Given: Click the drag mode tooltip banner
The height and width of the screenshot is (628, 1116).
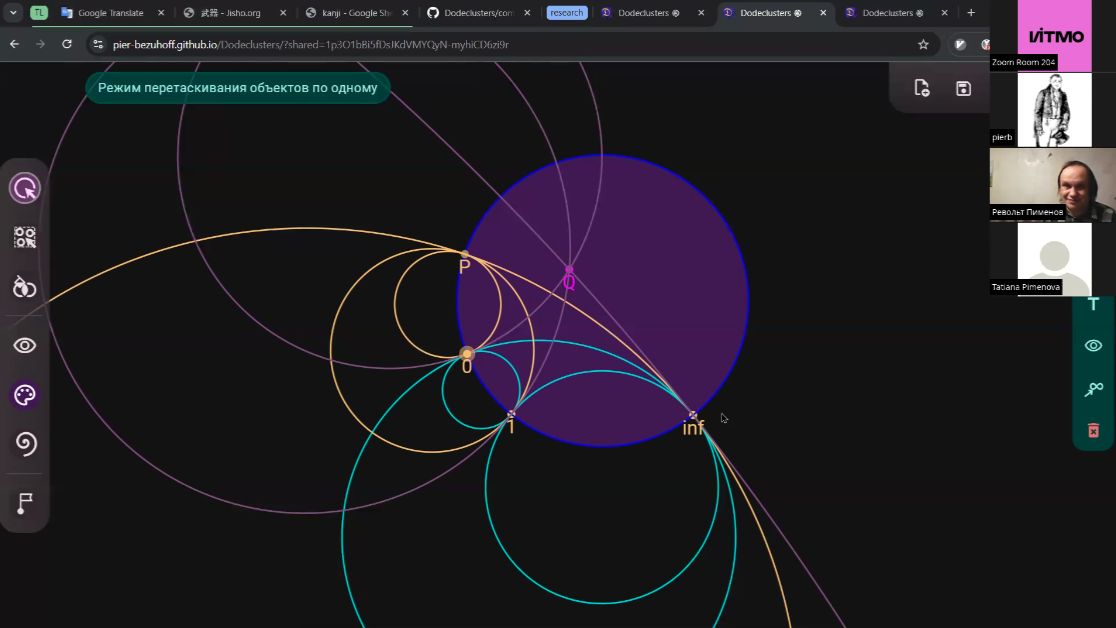Looking at the screenshot, I should [x=238, y=88].
